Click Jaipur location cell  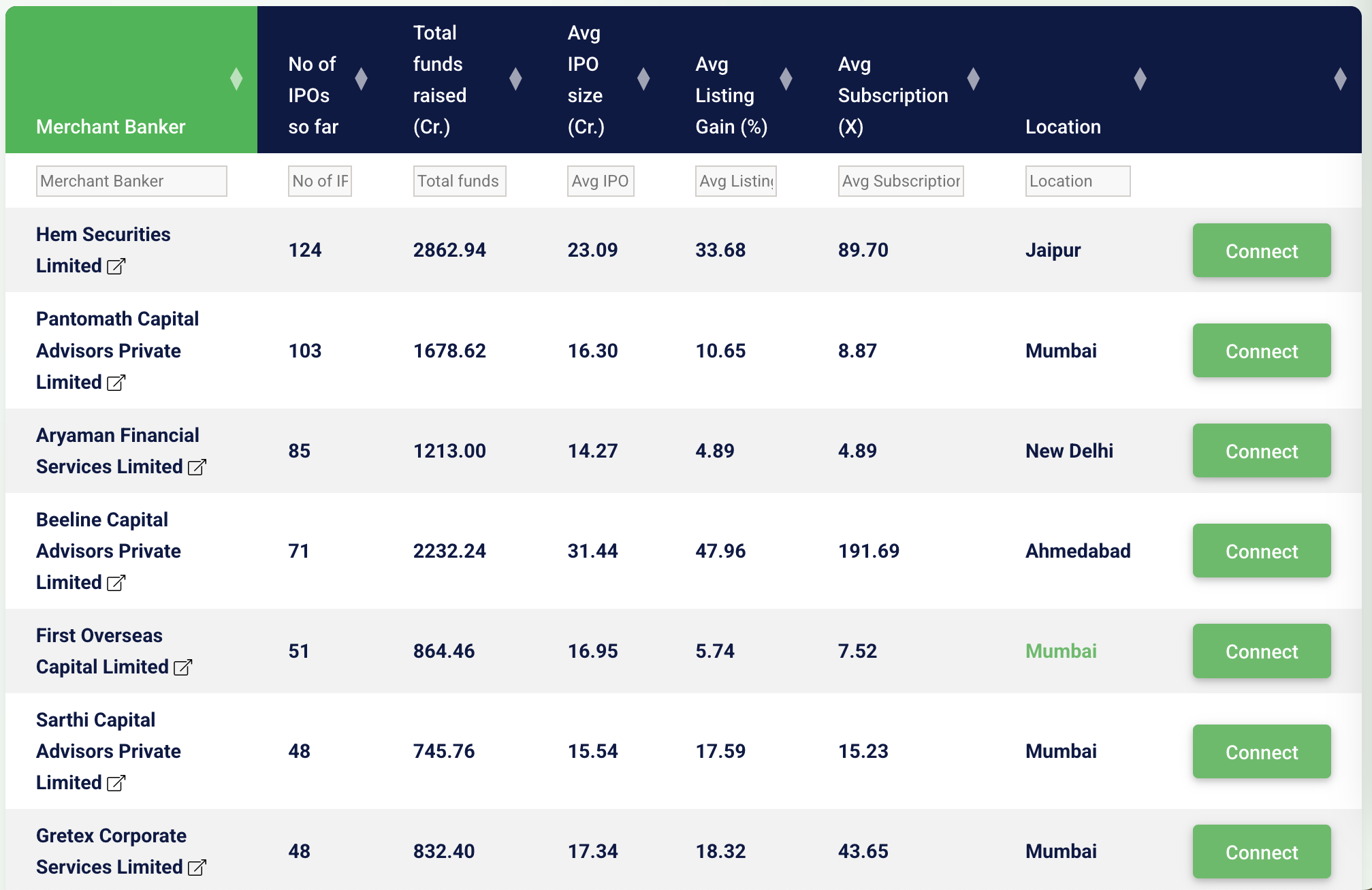click(1053, 251)
